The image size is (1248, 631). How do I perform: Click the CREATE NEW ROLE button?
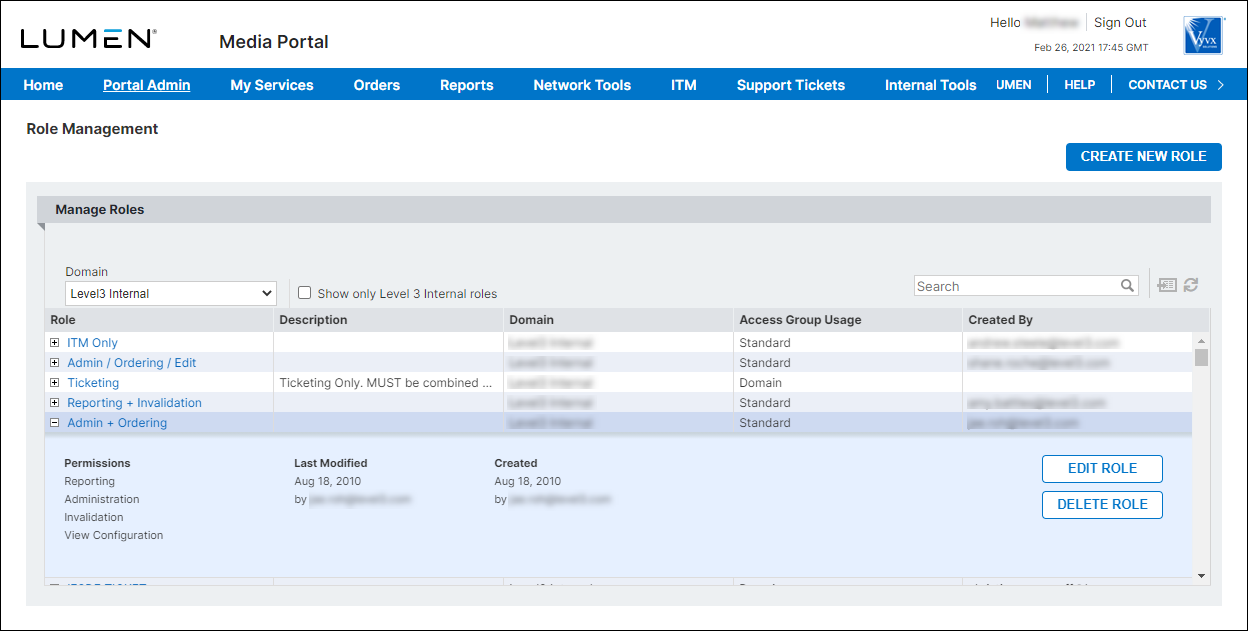click(1144, 157)
